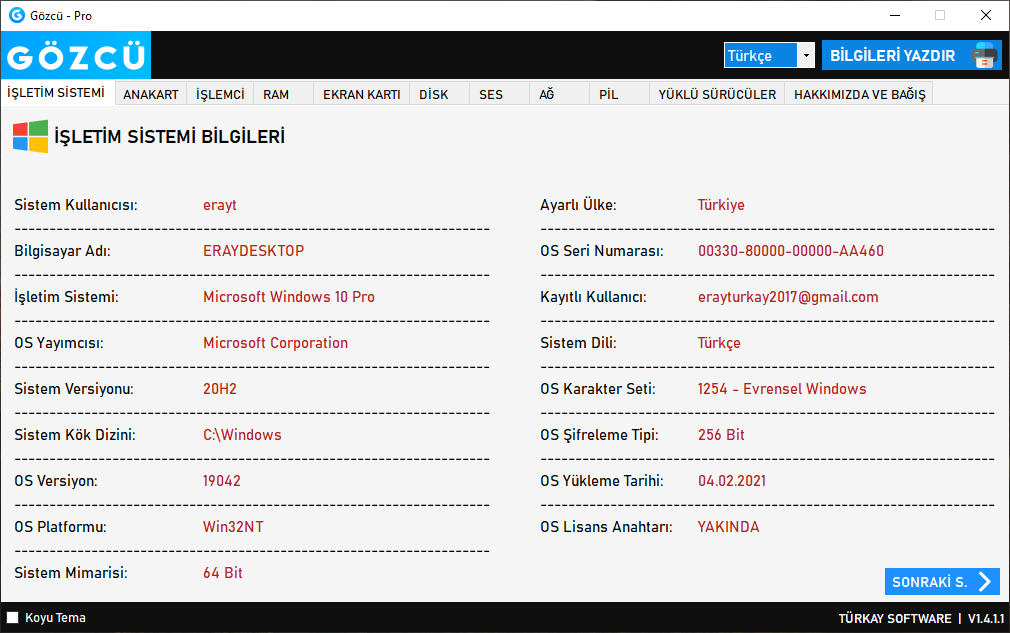Open the EKRAN KARTI tab
Image resolution: width=1010 pixels, height=633 pixels.
pos(361,94)
